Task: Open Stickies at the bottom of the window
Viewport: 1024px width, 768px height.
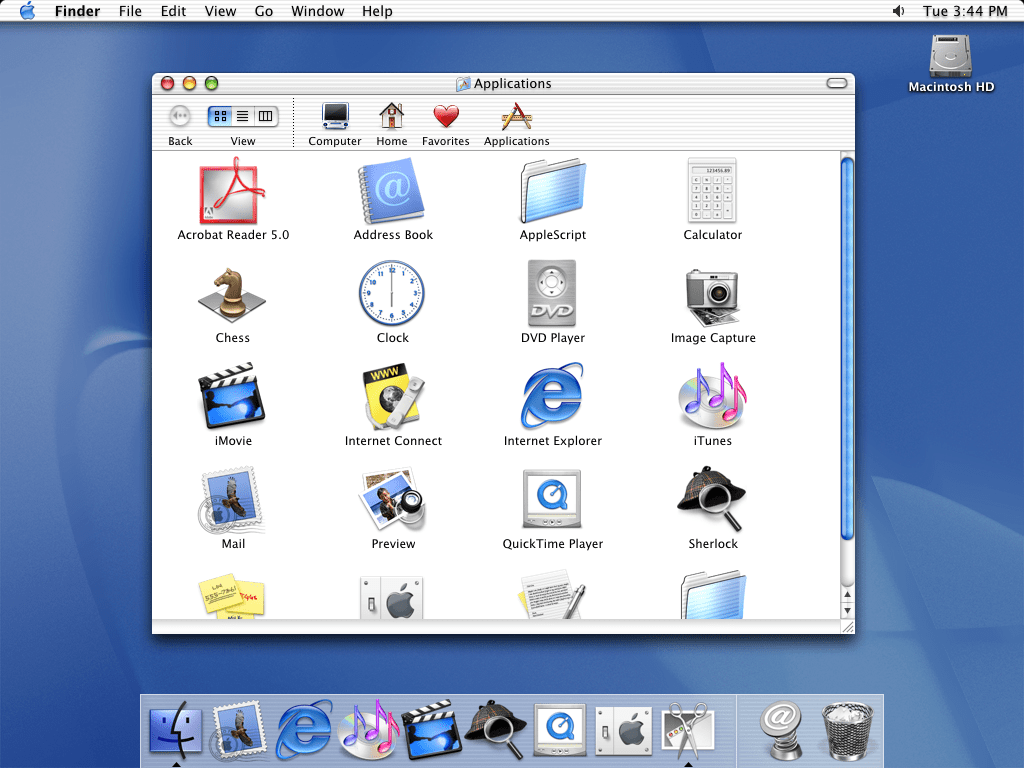Action: tap(231, 597)
